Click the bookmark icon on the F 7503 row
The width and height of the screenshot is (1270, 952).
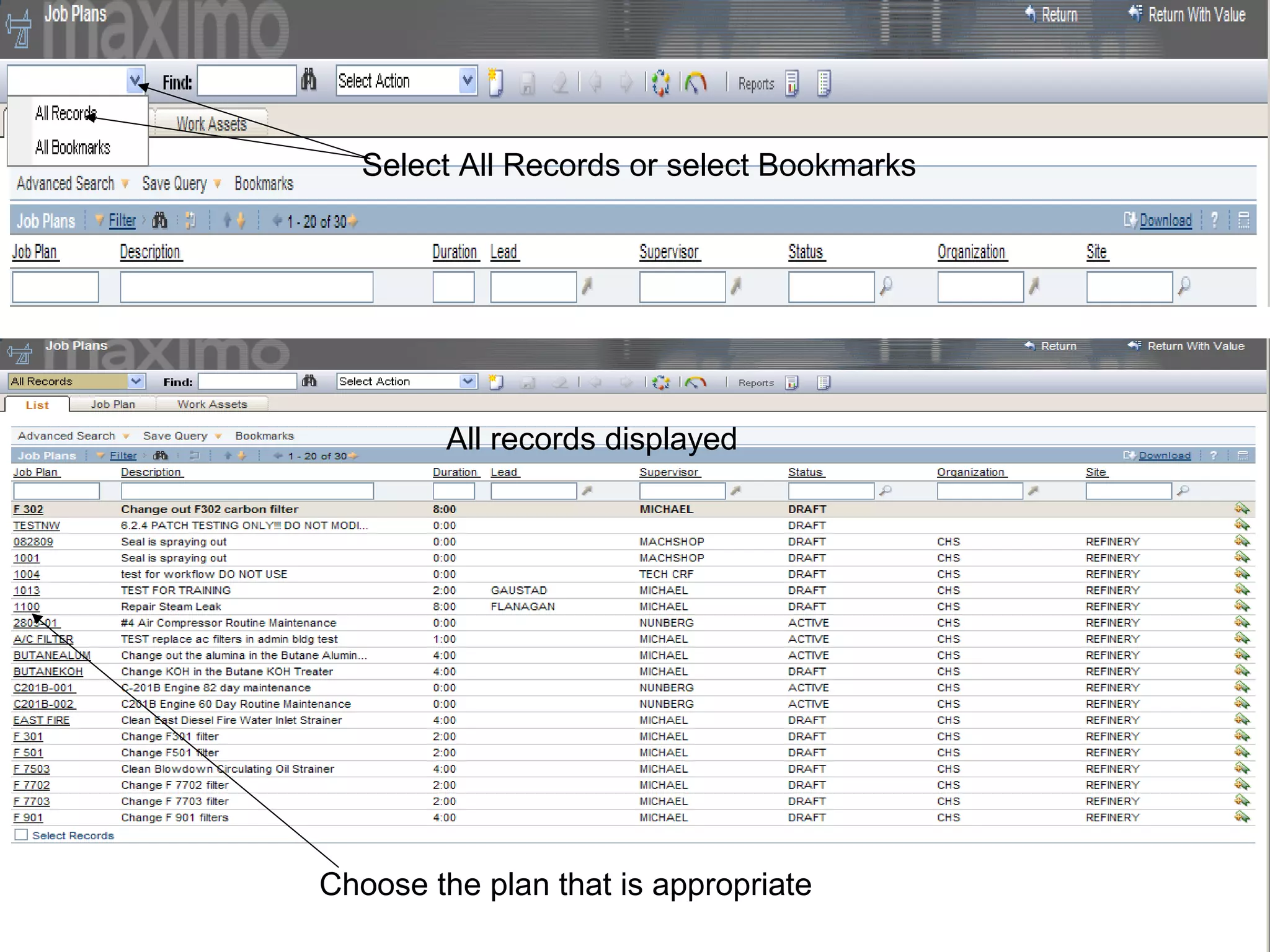pyautogui.click(x=1241, y=769)
